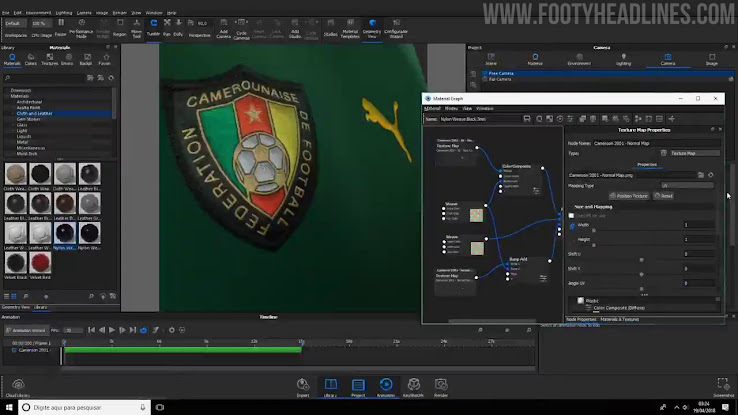Select the Velvet Red material thumbnail

pos(40,263)
